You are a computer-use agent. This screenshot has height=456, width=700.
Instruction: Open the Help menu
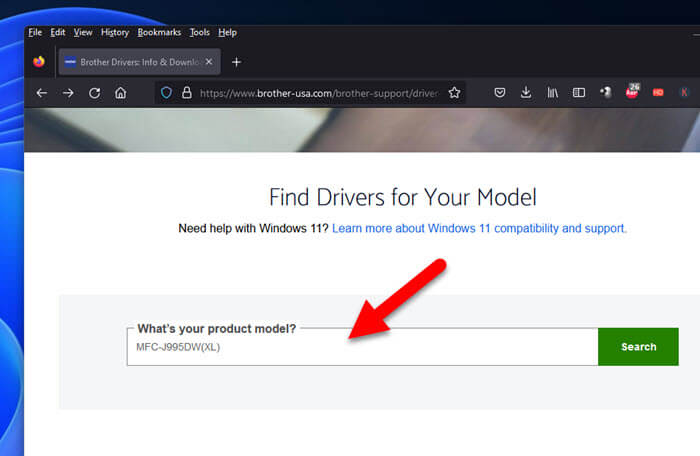[227, 33]
